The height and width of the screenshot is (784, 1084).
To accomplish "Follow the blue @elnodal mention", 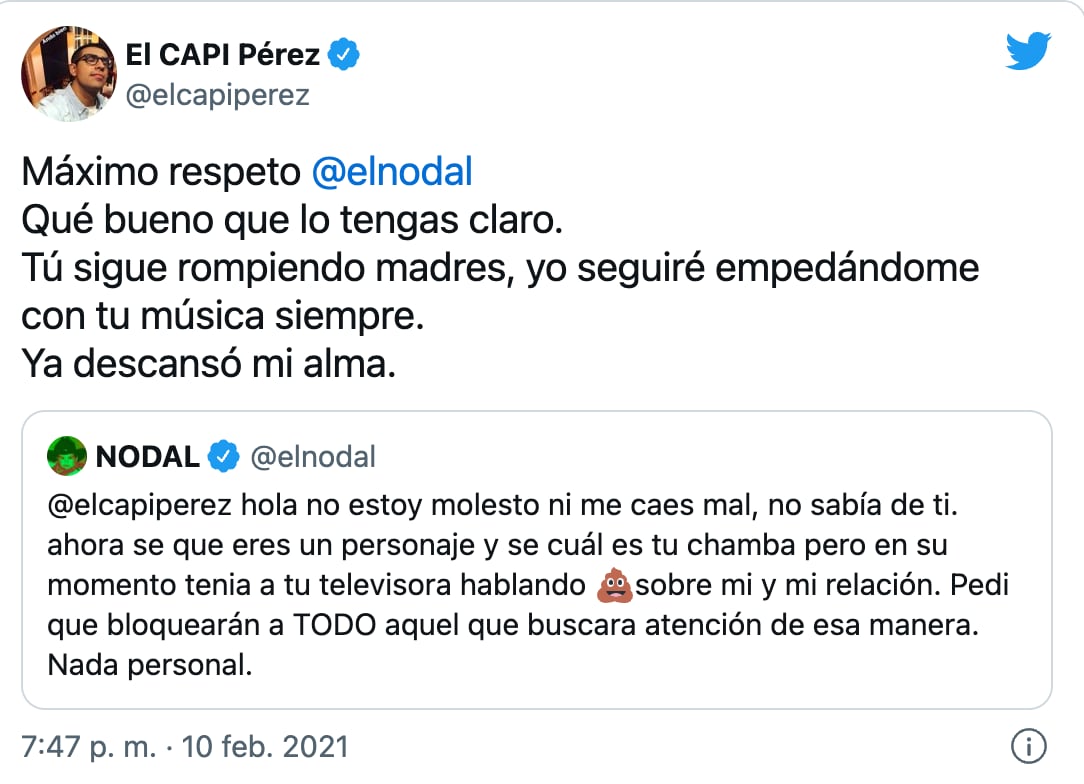I will click(392, 172).
